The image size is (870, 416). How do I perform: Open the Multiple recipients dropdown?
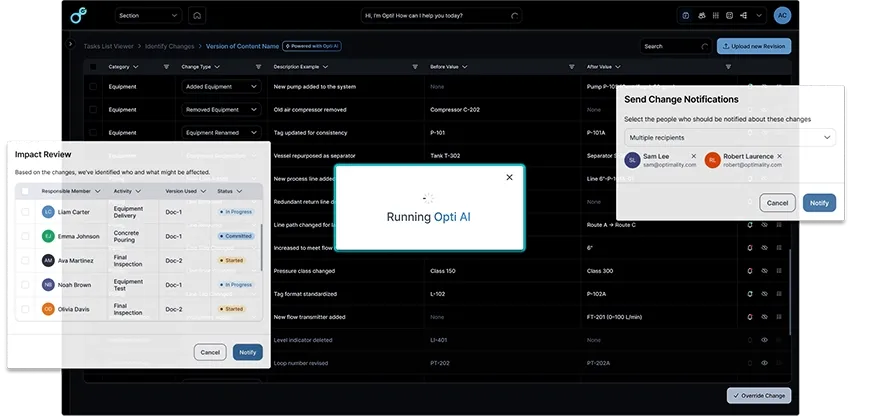click(x=730, y=138)
